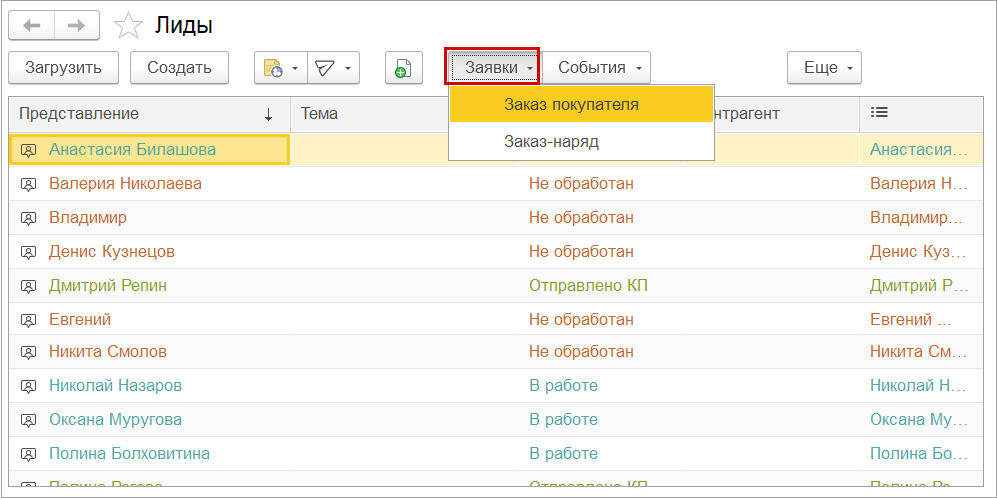Image resolution: width=997 pixels, height=498 pixels.
Task: Add Лиды page to favorites star
Action: (x=128, y=27)
